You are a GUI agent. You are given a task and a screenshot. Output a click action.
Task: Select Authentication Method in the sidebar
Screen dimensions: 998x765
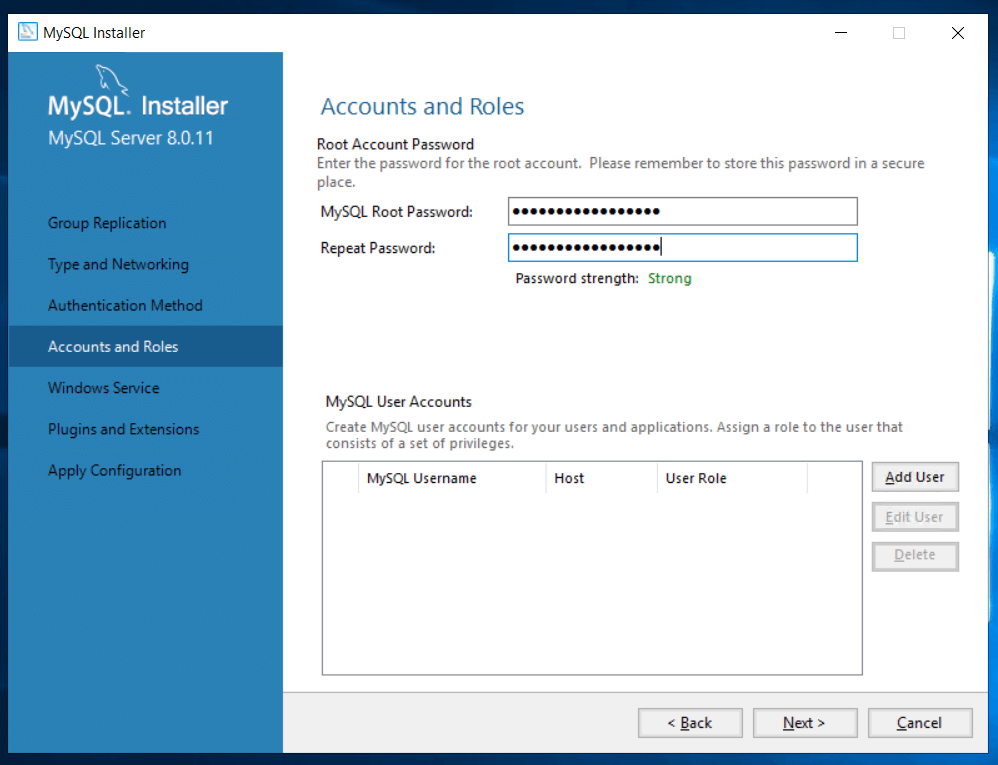(125, 305)
